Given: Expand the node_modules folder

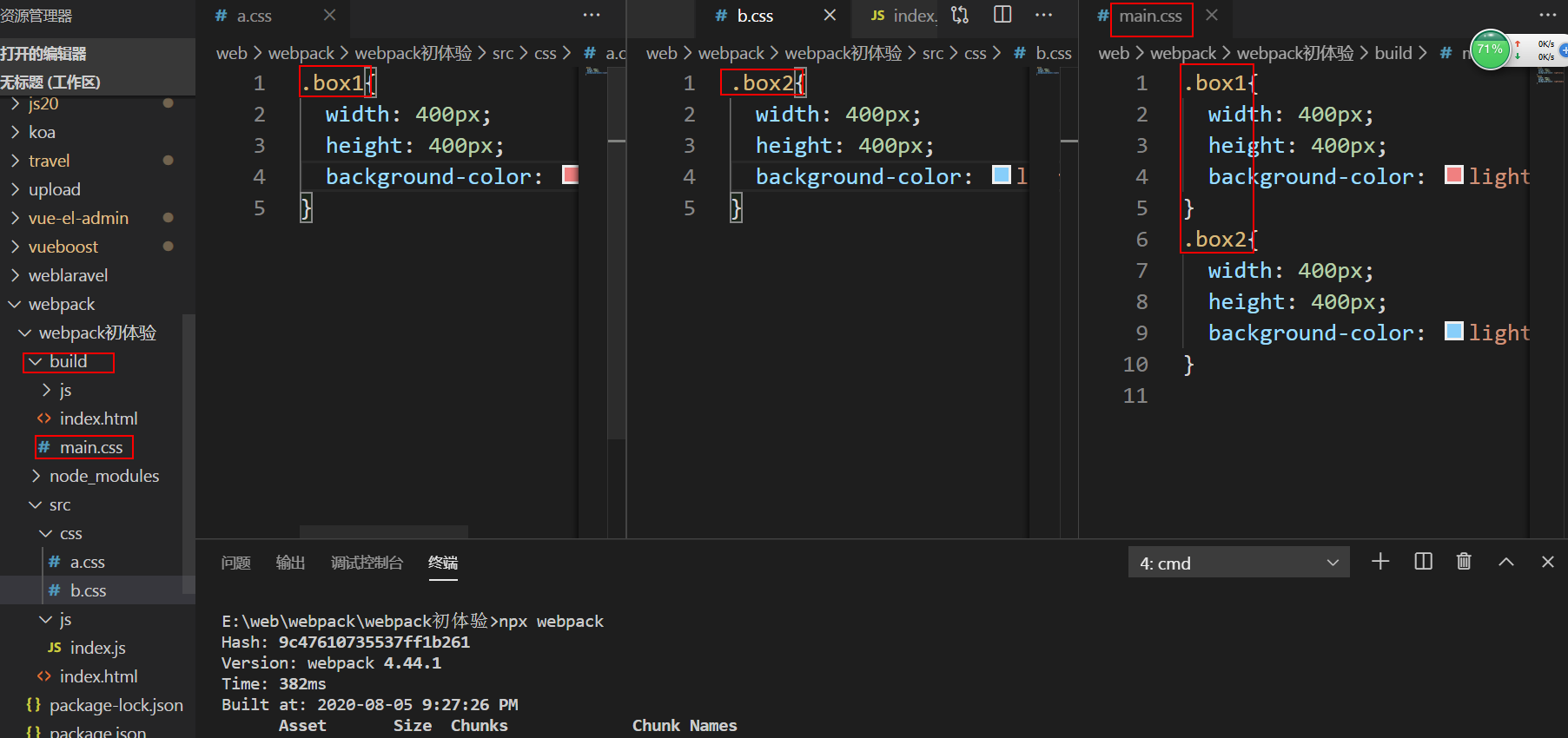Looking at the screenshot, I should point(103,476).
